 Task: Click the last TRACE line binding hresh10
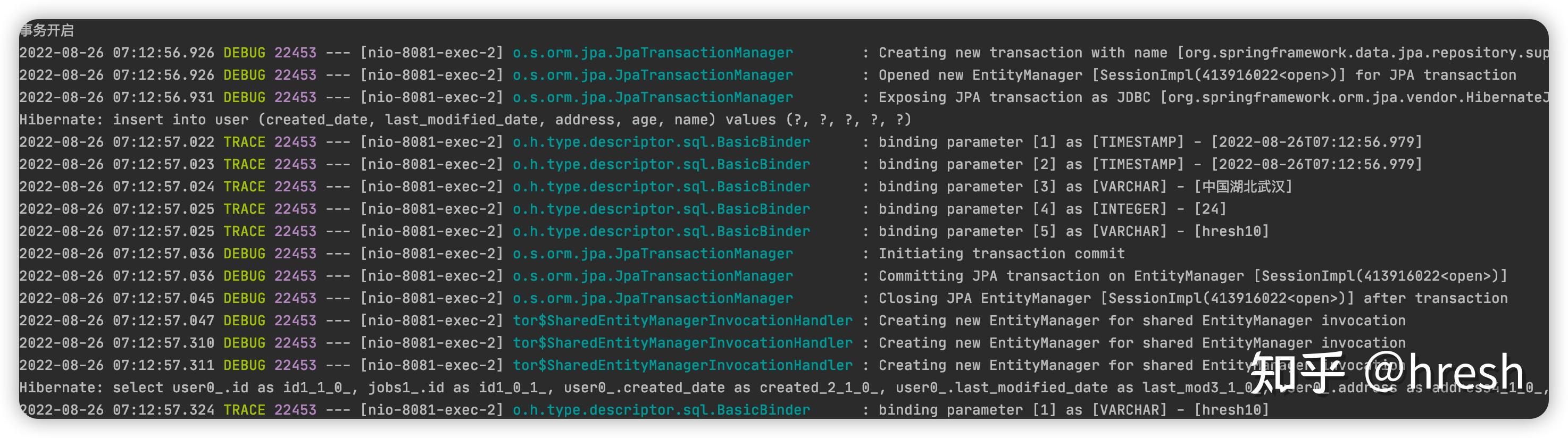coord(644,410)
